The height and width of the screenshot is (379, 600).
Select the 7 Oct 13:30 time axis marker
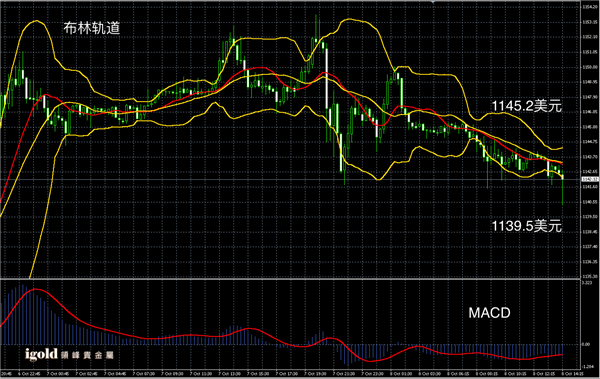click(x=229, y=374)
